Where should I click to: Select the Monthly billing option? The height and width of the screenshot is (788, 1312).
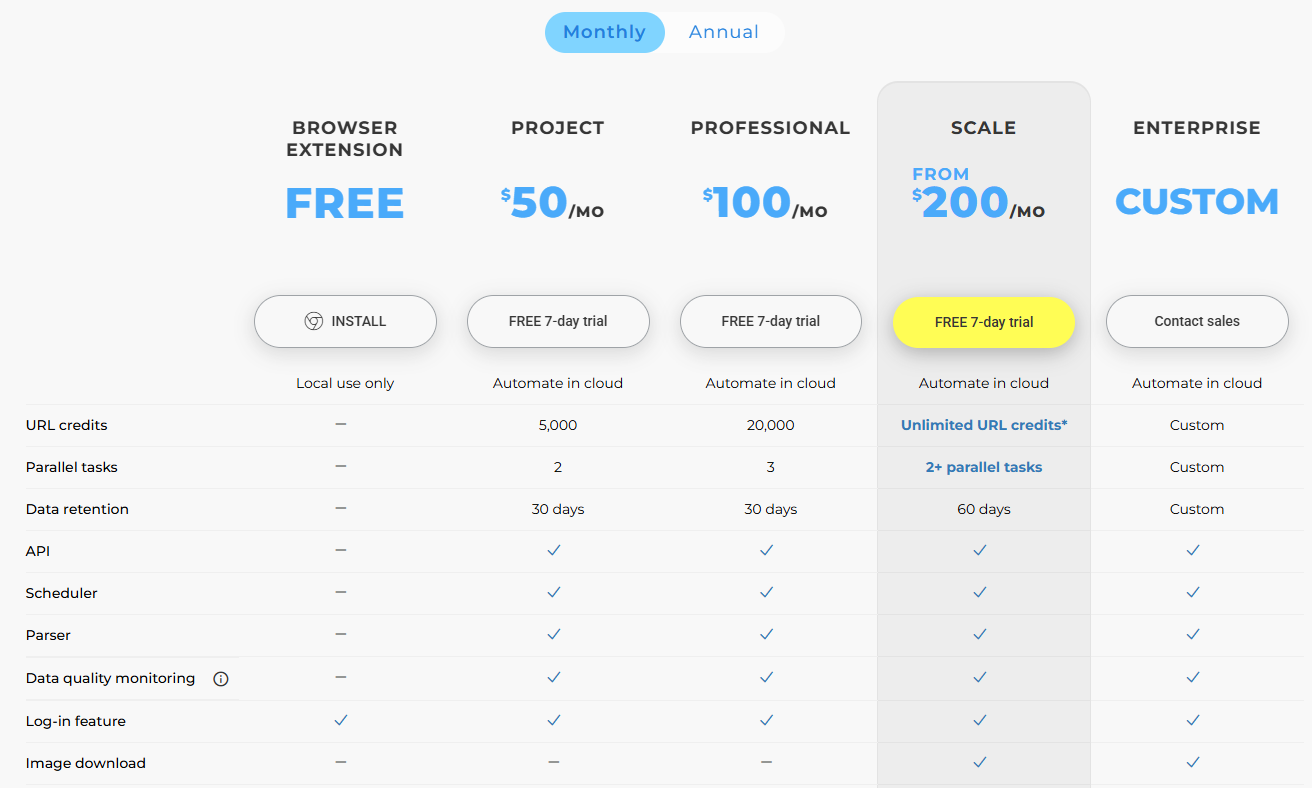pyautogui.click(x=604, y=31)
